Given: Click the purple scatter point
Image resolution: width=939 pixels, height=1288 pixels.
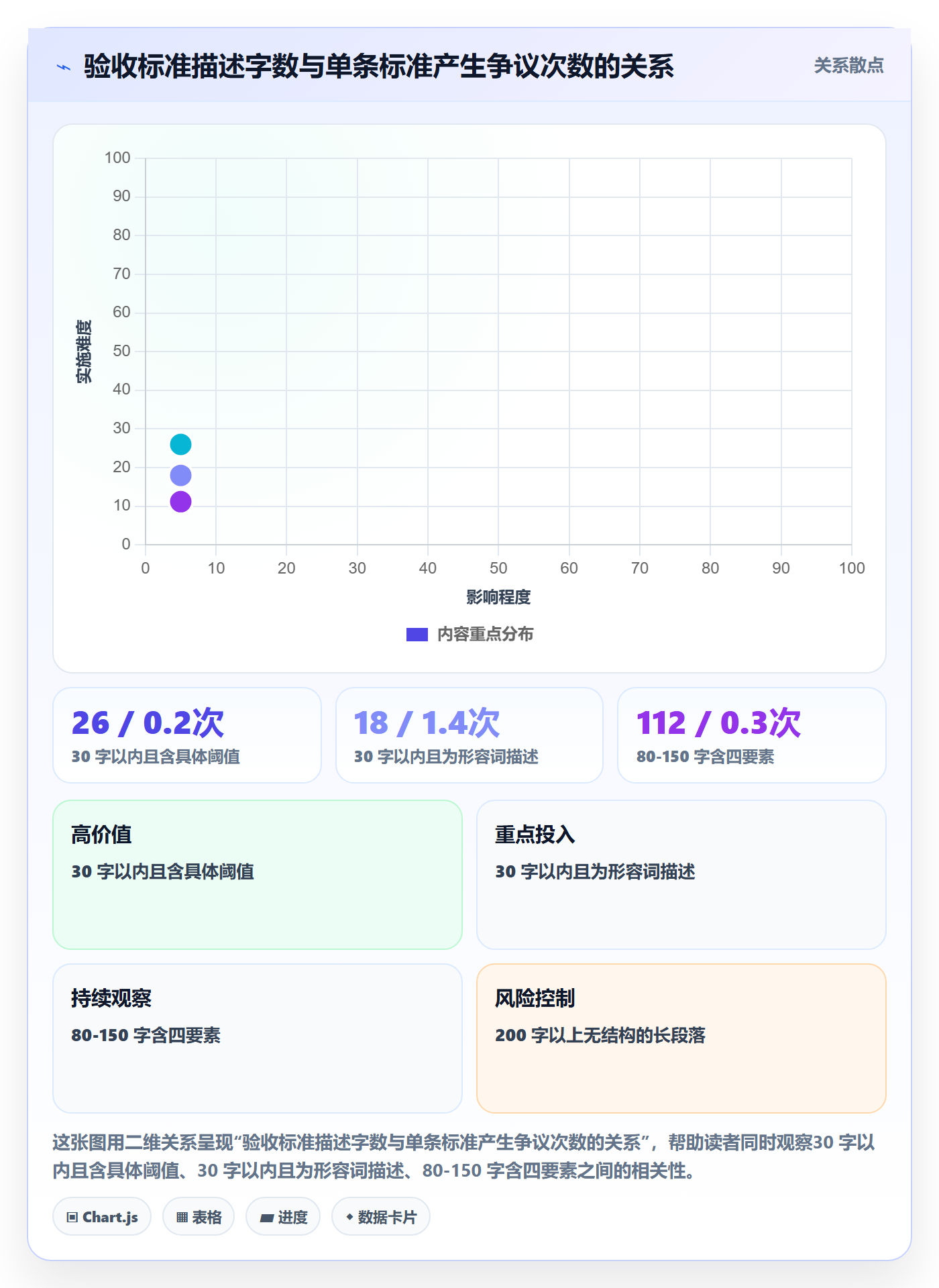Looking at the screenshot, I should [x=180, y=502].
